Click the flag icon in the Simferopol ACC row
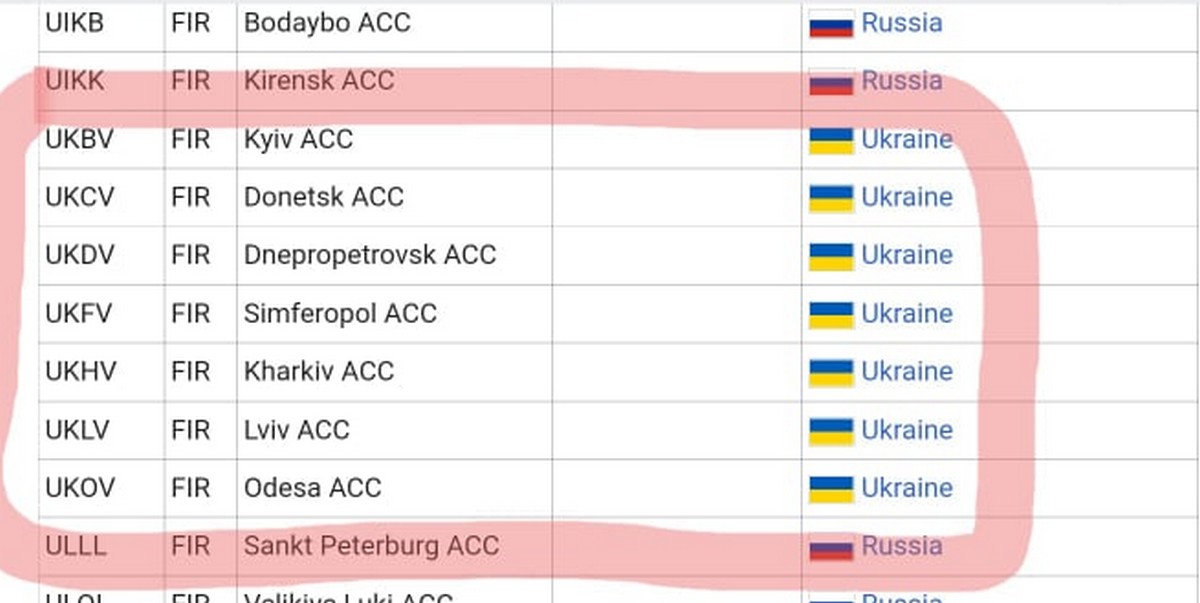 click(830, 314)
